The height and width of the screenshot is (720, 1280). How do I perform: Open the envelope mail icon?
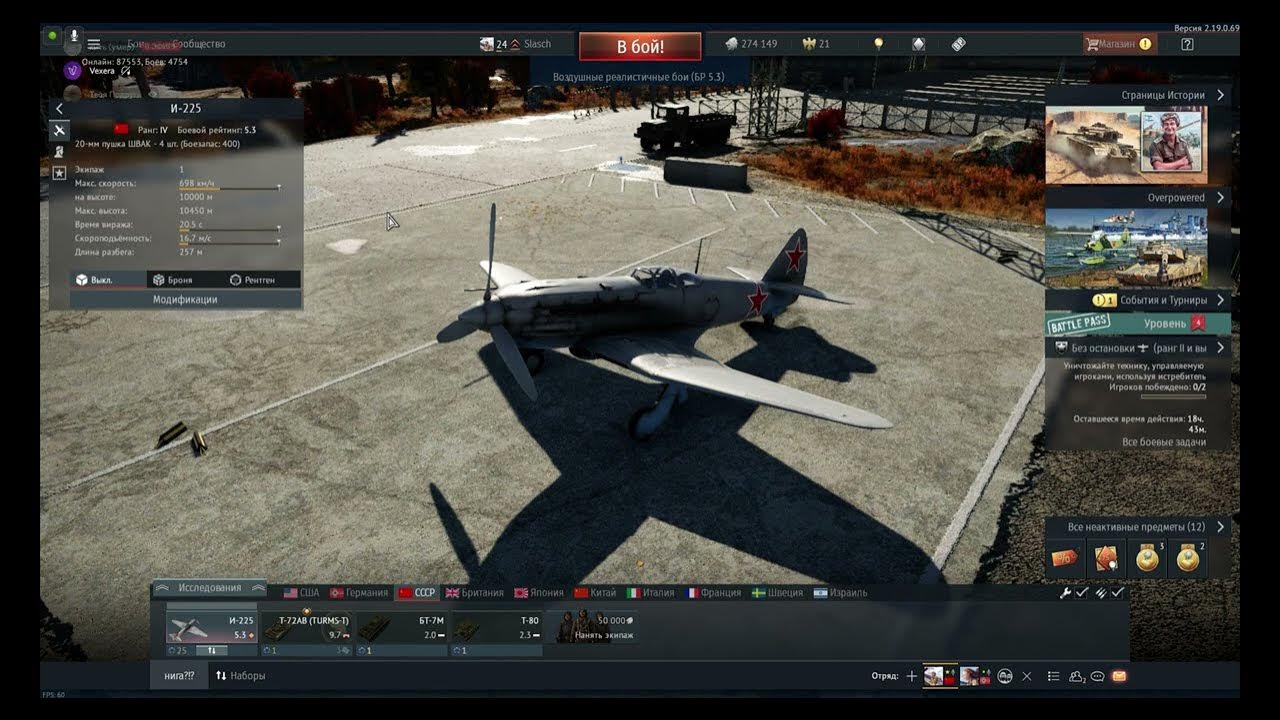1119,676
